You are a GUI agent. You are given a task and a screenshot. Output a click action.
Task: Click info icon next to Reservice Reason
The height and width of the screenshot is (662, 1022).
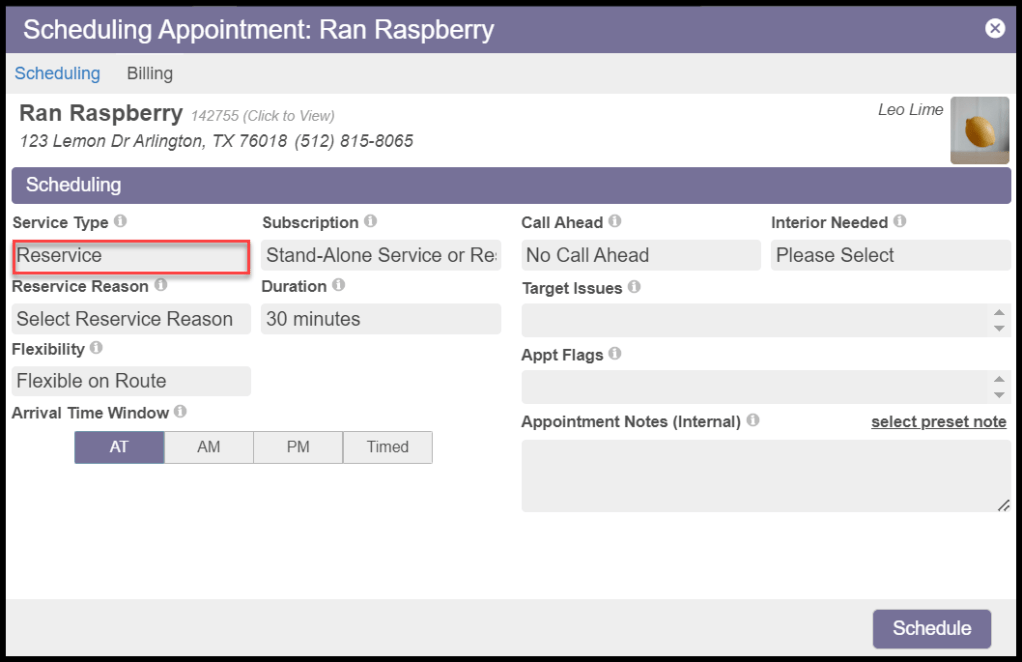pyautogui.click(x=160, y=285)
